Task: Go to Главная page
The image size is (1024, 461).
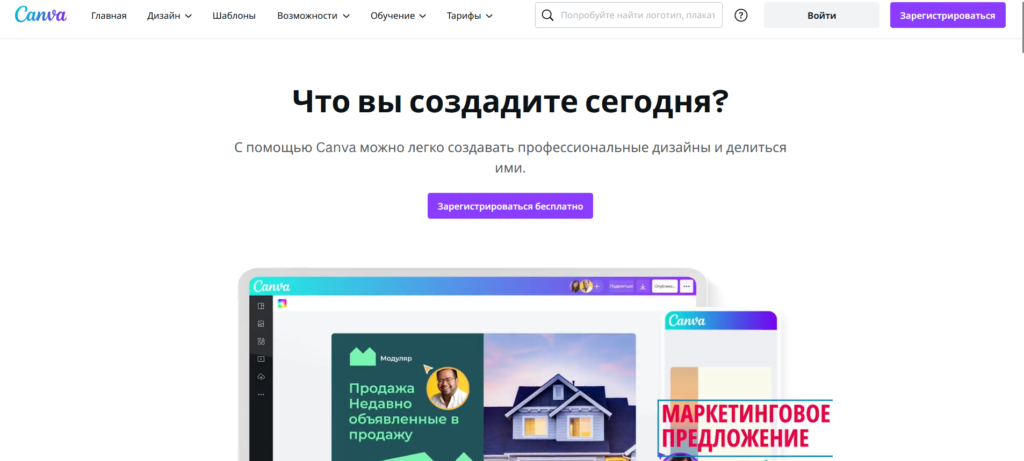Action: pos(109,16)
